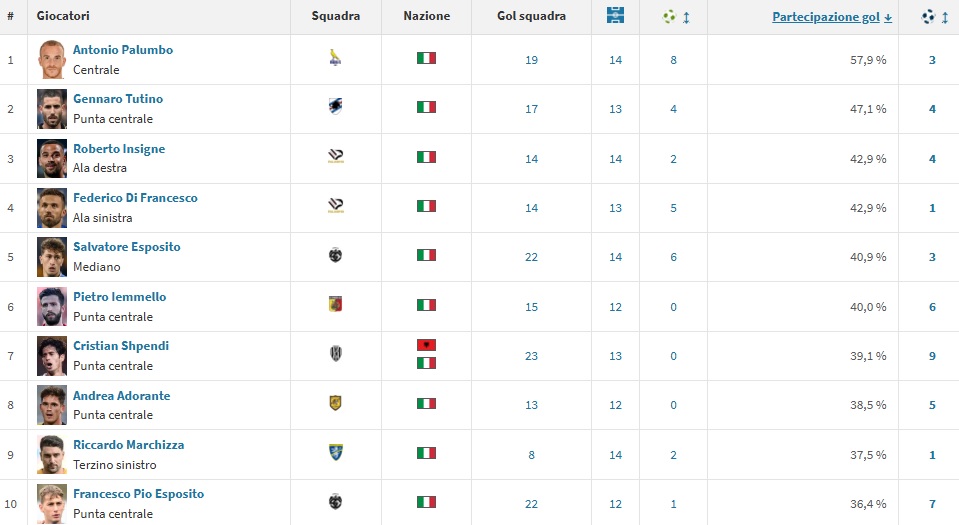This screenshot has height=525, width=959.
Task: Sort table by Partecipazione gol
Action: tap(826, 17)
